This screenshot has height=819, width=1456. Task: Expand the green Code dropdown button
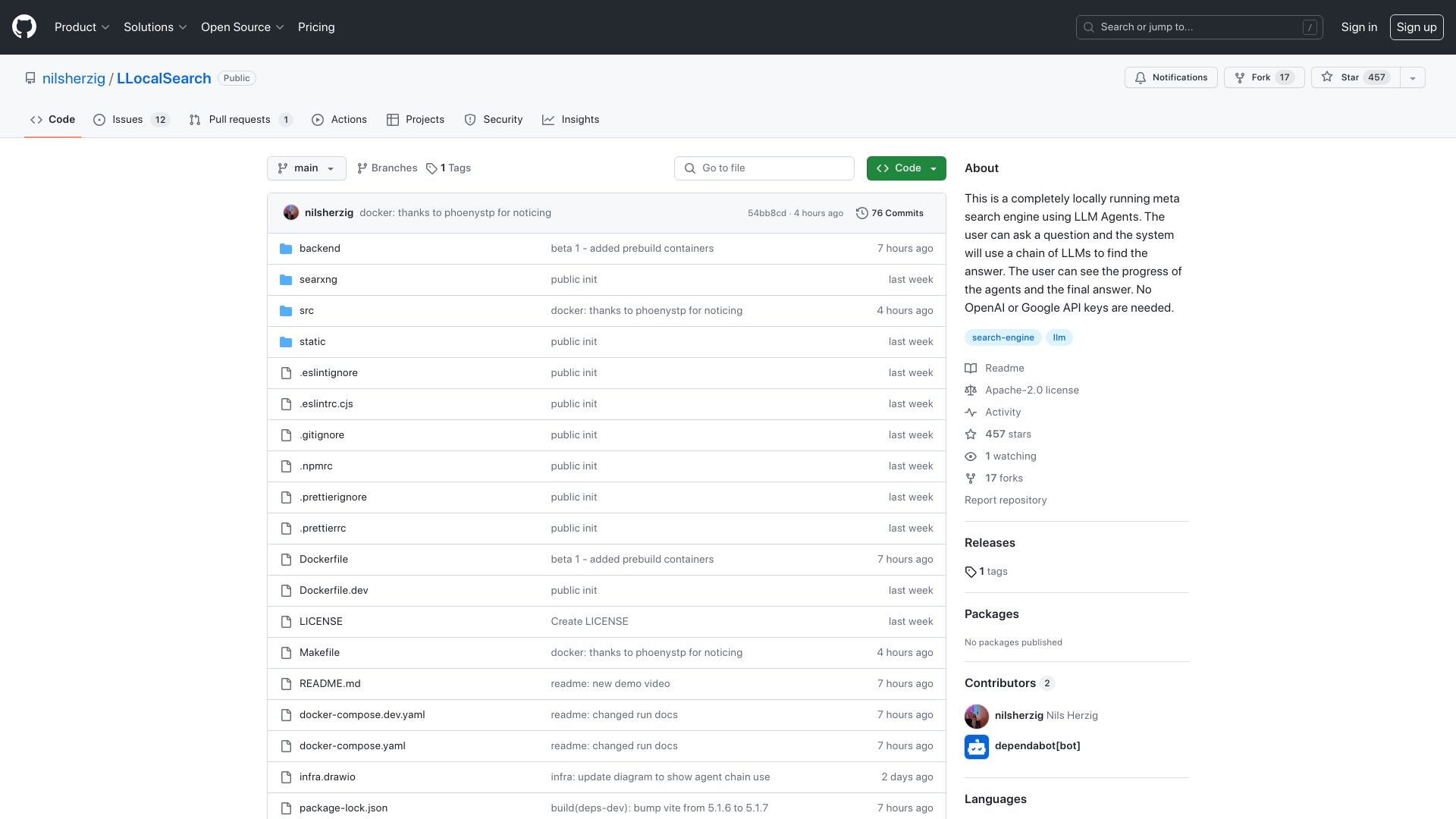(906, 168)
